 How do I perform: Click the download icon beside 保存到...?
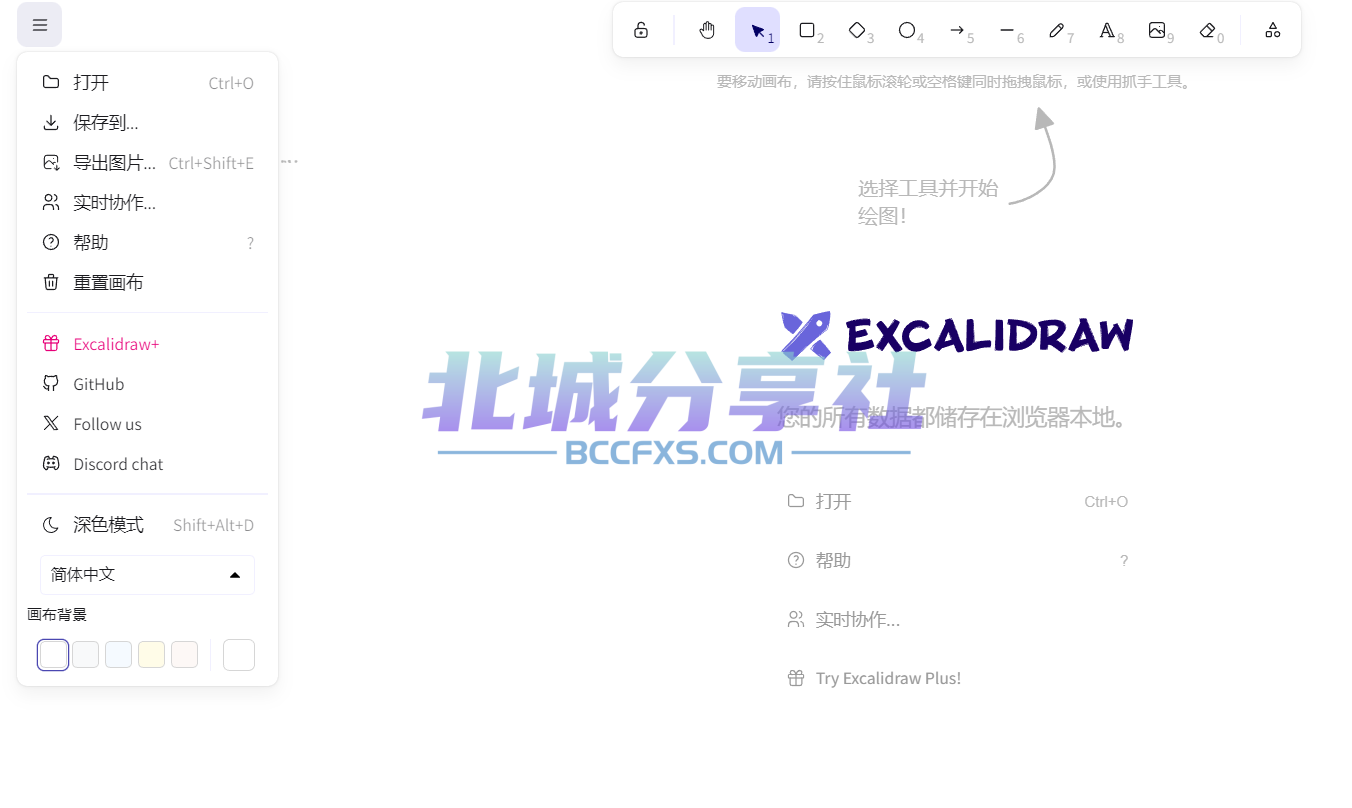[51, 122]
